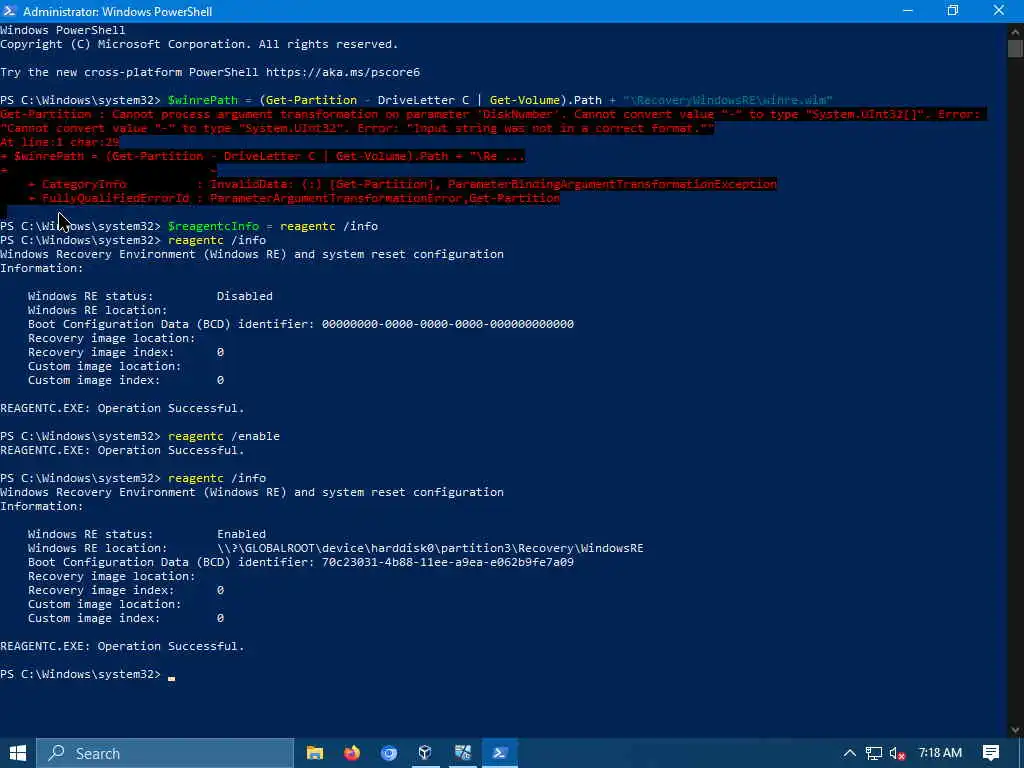Open the blue Chromium browser taskbar icon

[x=389, y=753]
